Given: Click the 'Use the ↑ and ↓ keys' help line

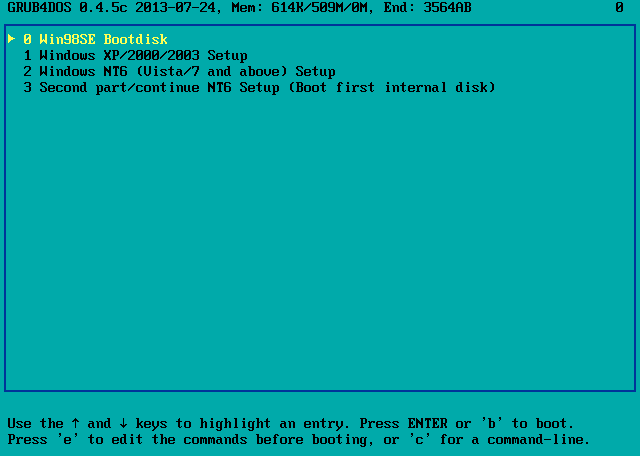Looking at the screenshot, I should pyautogui.click(x=291, y=424).
